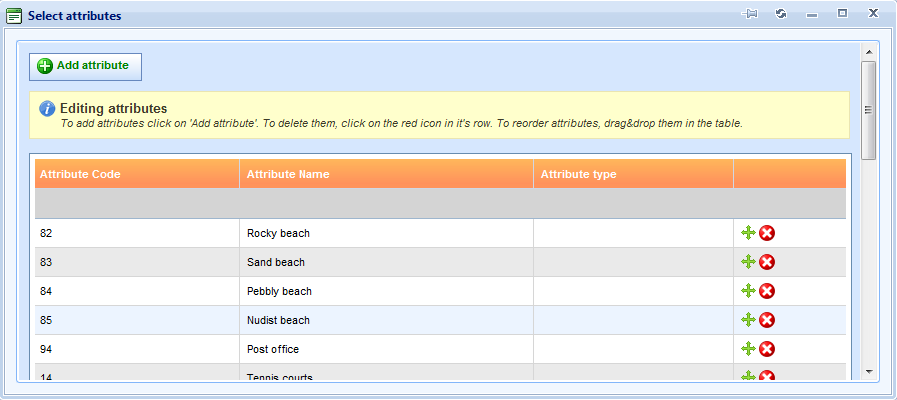Screen dimensions: 897x400
Task: Click the Attribute Name column header
Action: tap(387, 173)
